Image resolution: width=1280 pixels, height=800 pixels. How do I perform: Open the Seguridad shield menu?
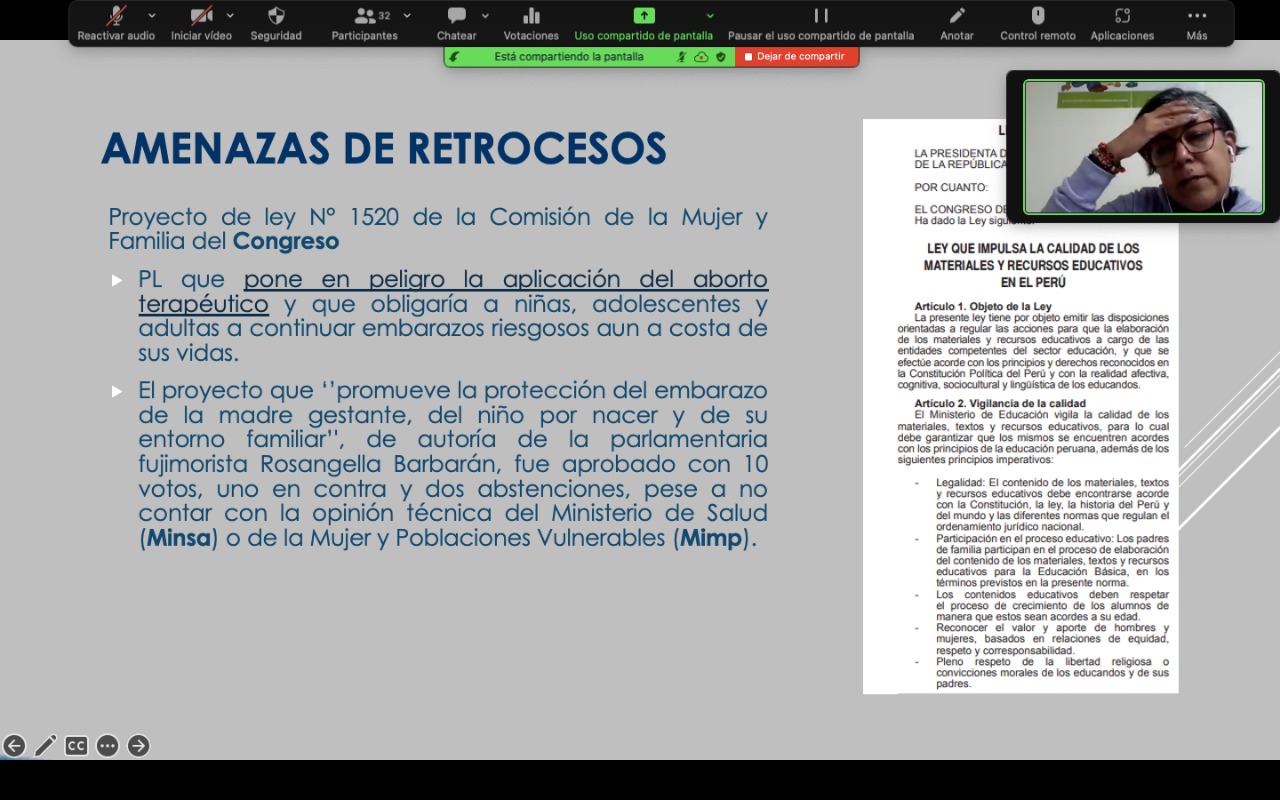pos(276,23)
